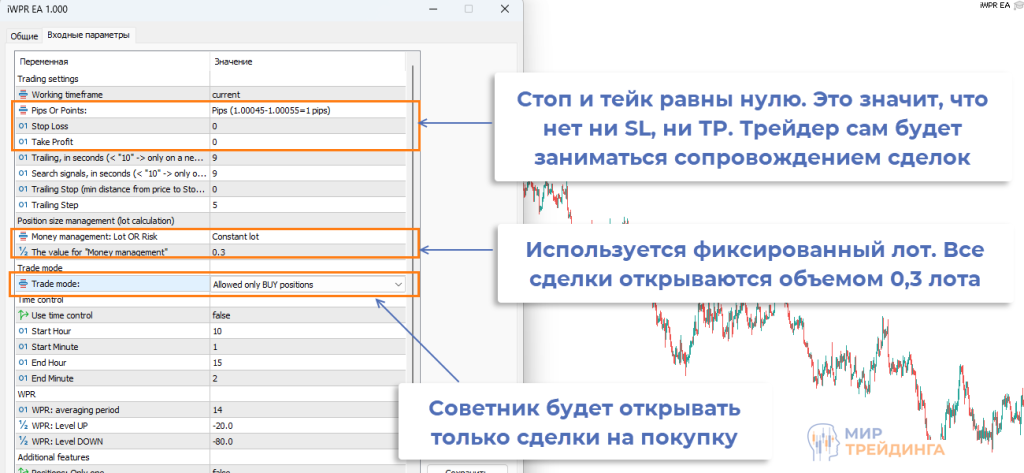Click the Use time control boolean icon
The width and height of the screenshot is (1024, 473).
click(24, 315)
